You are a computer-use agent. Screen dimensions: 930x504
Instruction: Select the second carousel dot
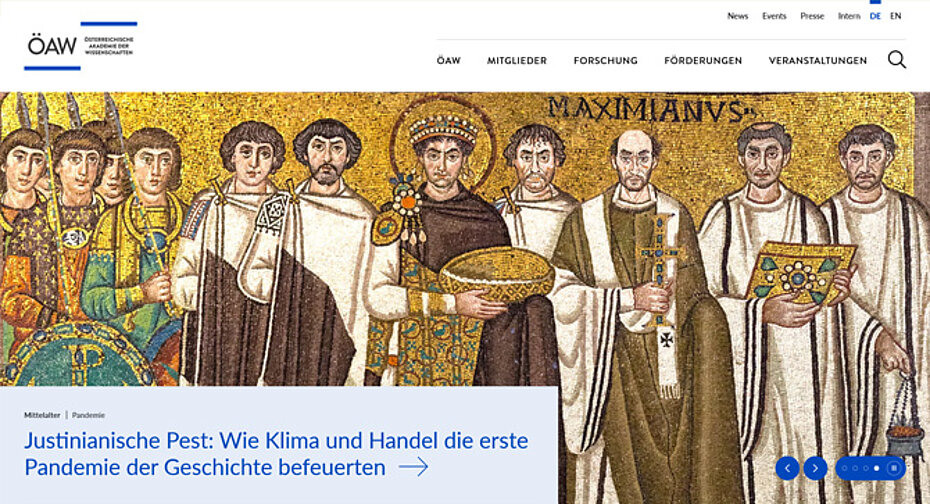(855, 468)
